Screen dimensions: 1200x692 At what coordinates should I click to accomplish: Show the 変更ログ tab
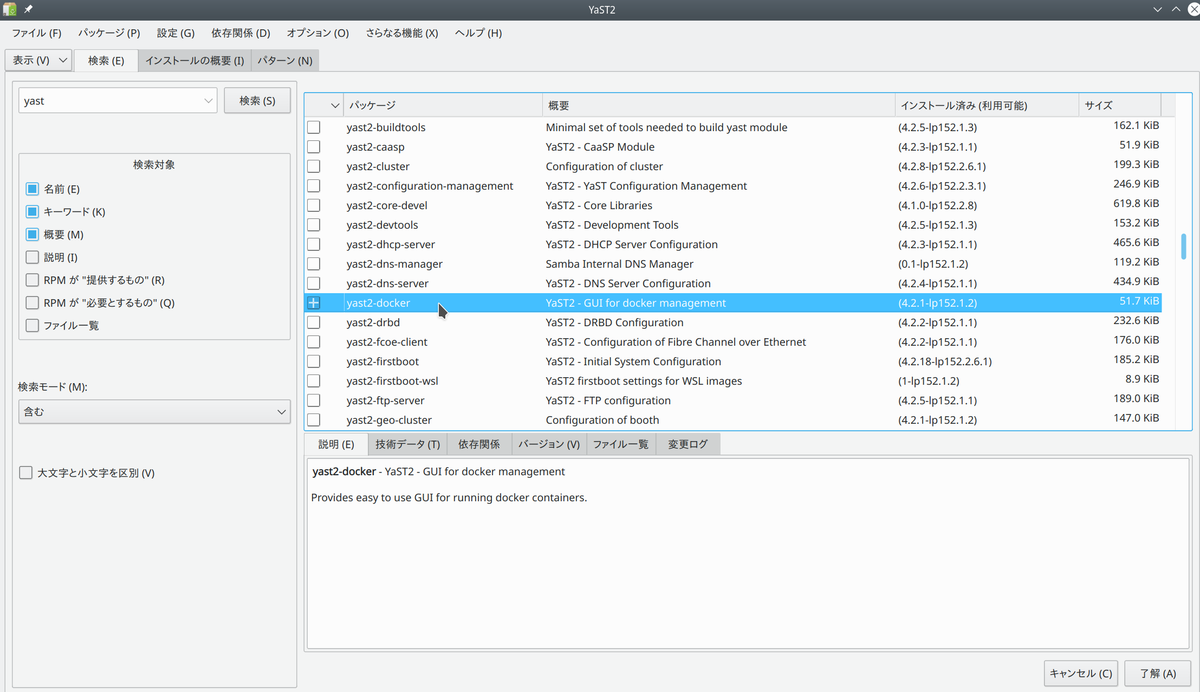click(x=688, y=444)
